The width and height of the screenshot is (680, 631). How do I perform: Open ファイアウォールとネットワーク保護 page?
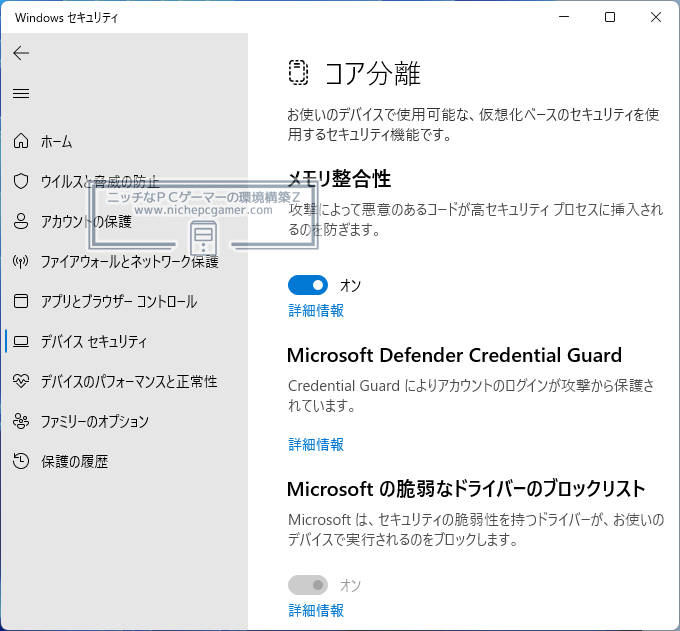(130, 262)
